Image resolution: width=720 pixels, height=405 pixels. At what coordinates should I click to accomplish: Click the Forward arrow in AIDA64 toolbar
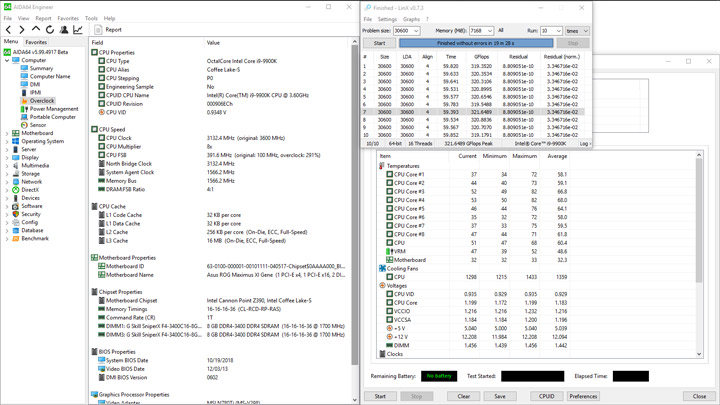22,29
